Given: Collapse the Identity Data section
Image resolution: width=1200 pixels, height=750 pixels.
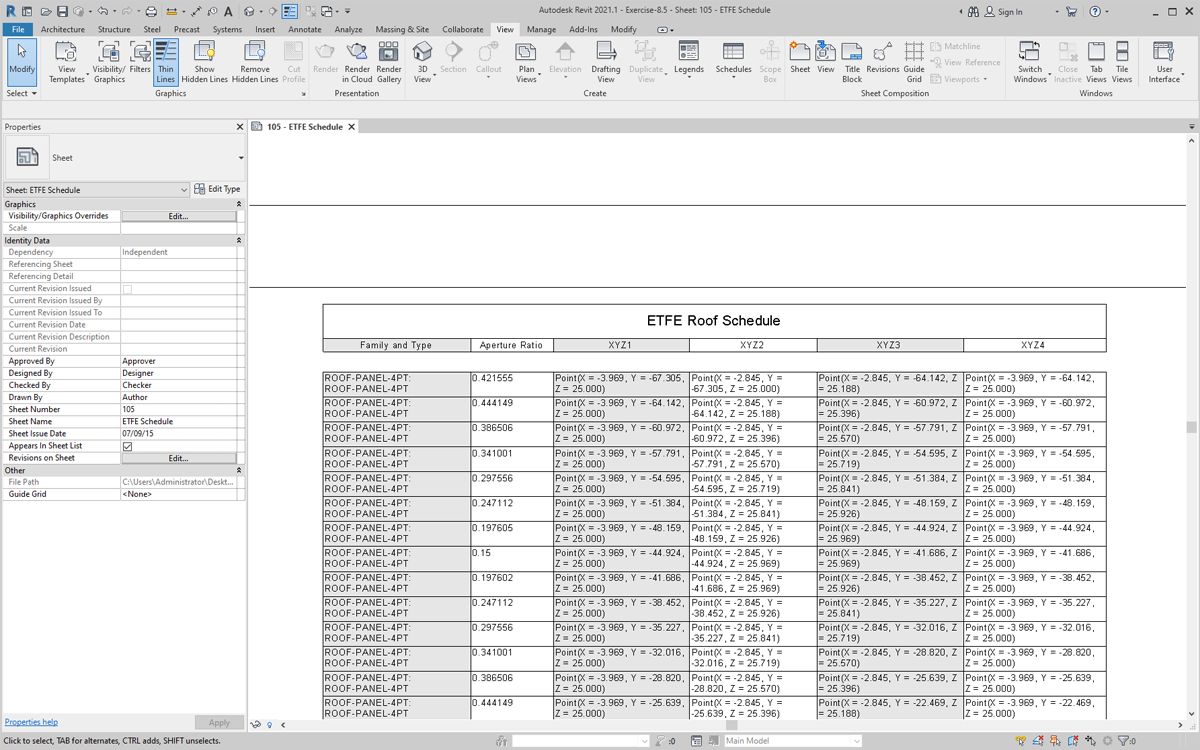Looking at the screenshot, I should 238,241.
